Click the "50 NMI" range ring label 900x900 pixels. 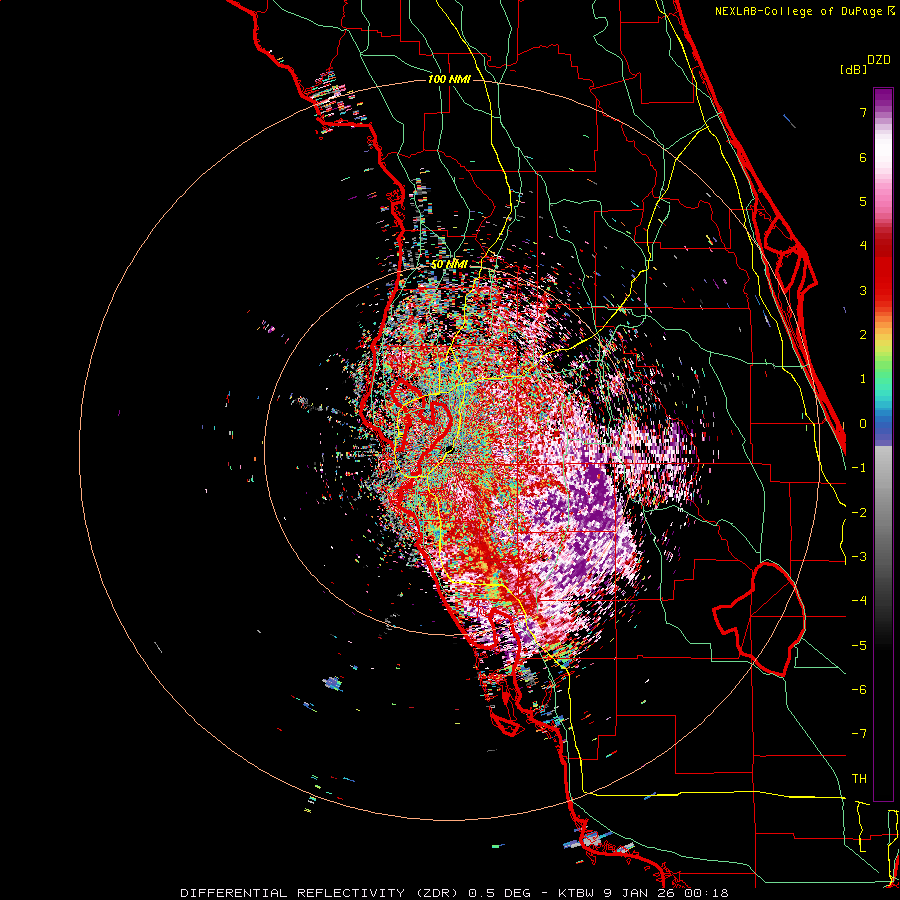coord(449,264)
